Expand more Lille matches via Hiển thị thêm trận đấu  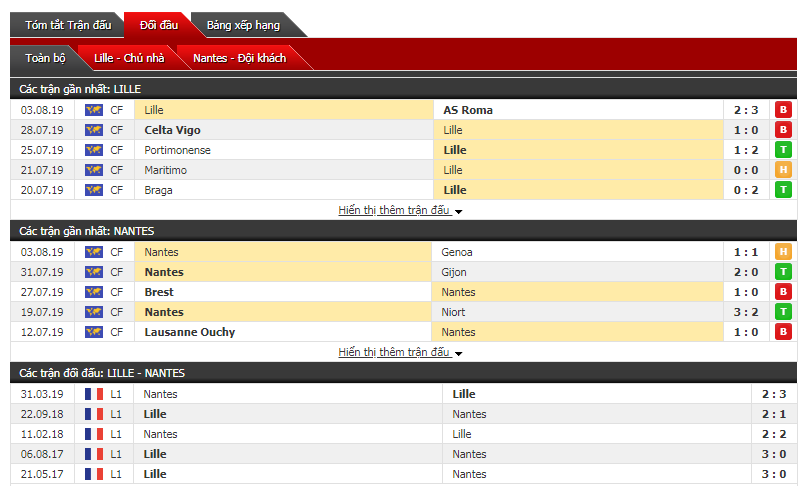click(400, 210)
